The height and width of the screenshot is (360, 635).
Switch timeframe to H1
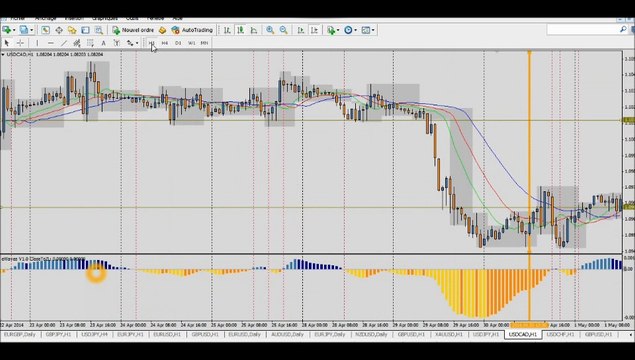pyautogui.click(x=151, y=43)
